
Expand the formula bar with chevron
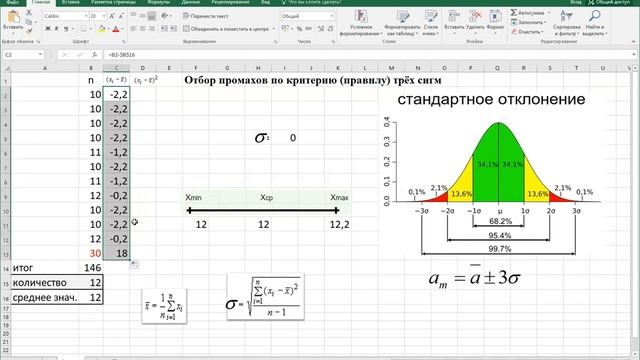coord(634,54)
